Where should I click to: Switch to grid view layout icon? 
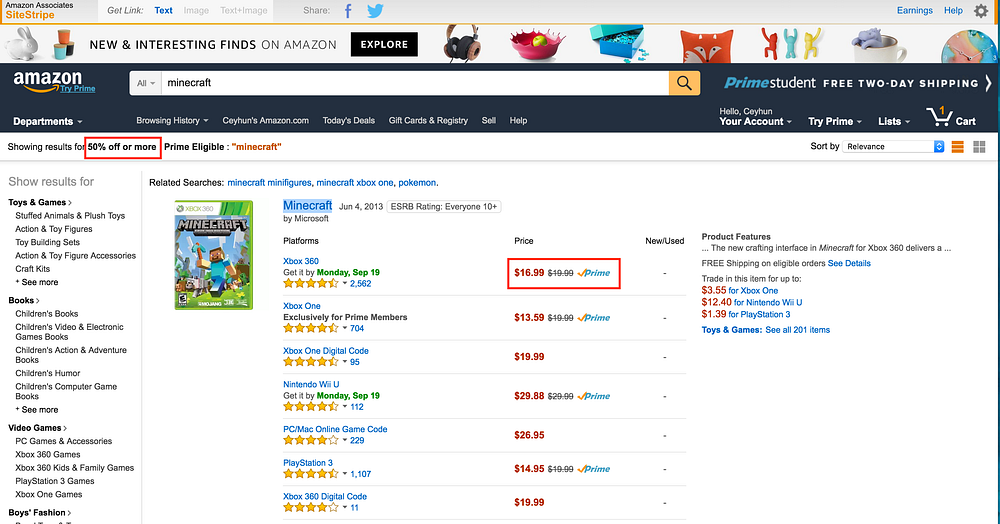click(980, 147)
